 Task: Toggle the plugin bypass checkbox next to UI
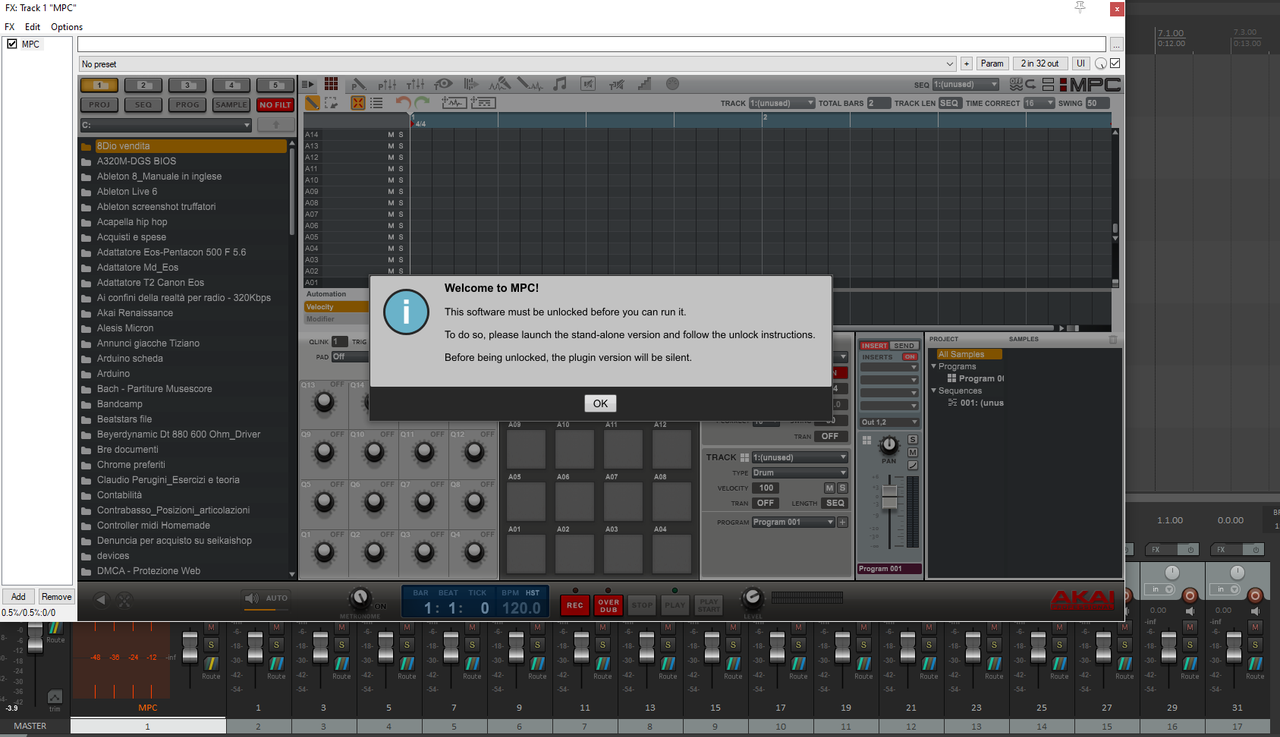coord(1115,64)
